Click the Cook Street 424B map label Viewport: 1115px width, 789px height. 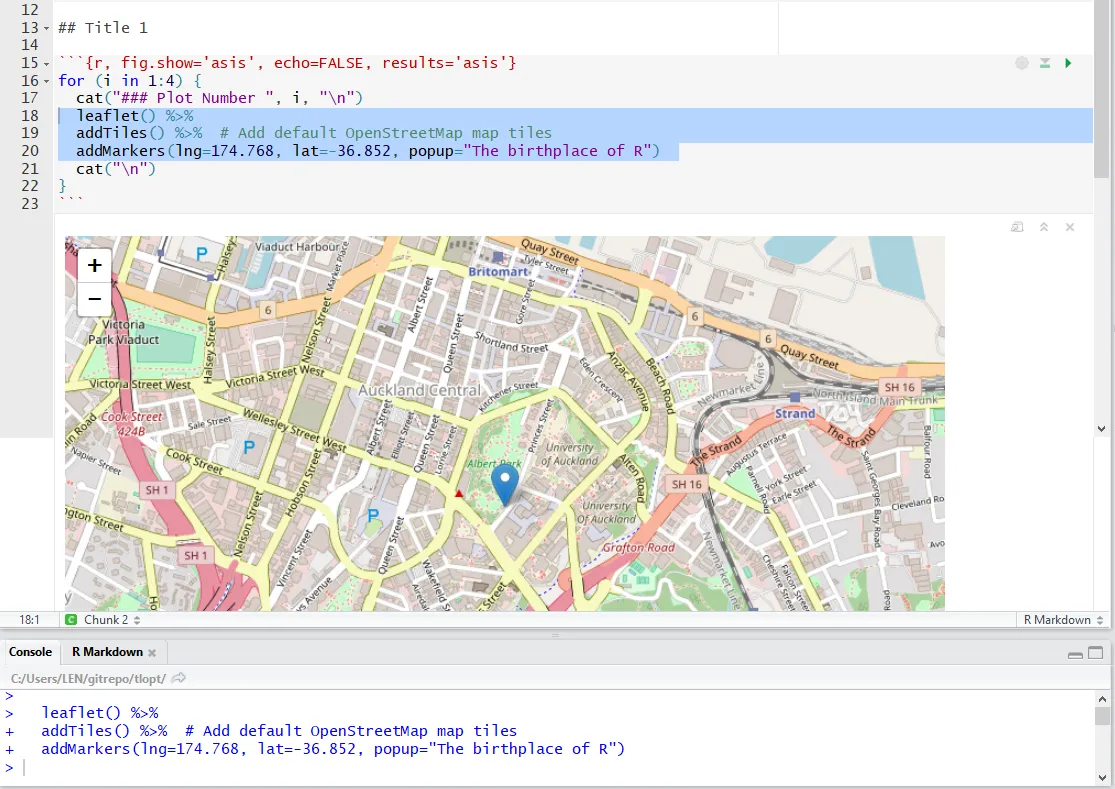132,424
